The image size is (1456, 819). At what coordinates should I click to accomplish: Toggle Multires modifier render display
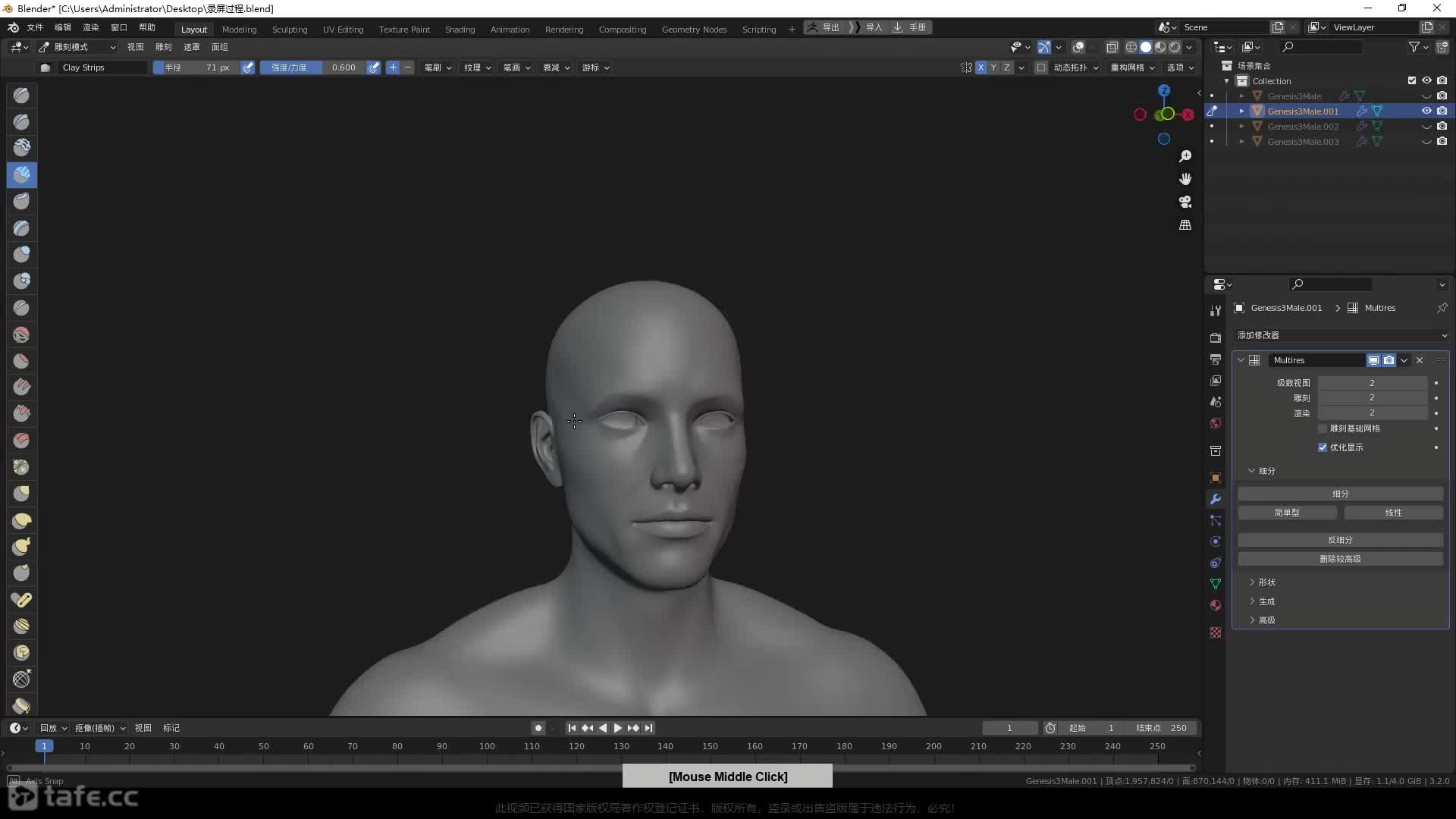point(1389,360)
